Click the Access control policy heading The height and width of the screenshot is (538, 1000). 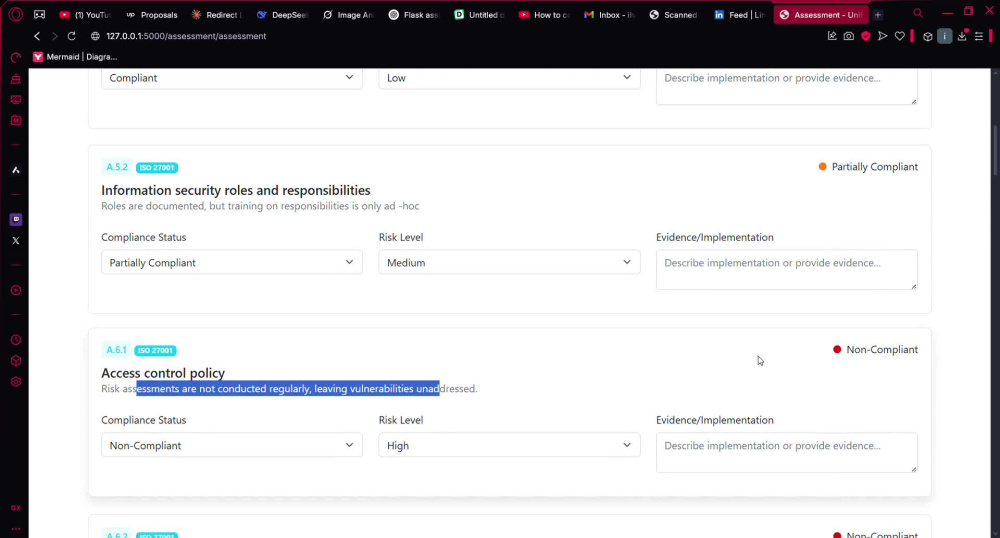(163, 373)
